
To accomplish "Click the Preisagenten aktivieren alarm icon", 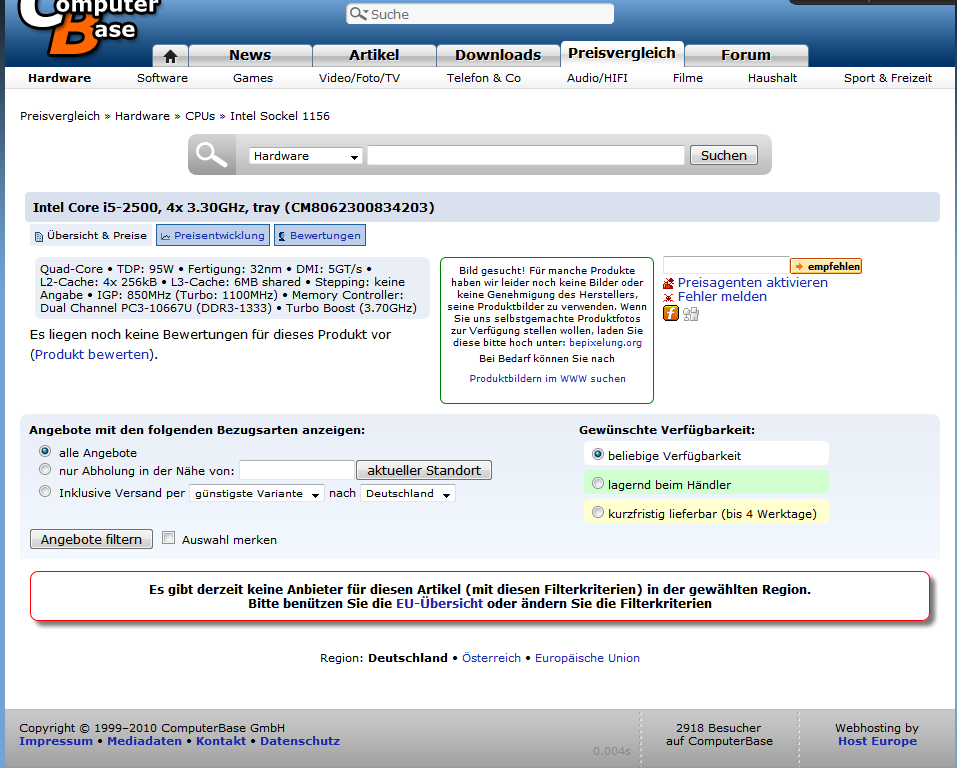I will 668,283.
